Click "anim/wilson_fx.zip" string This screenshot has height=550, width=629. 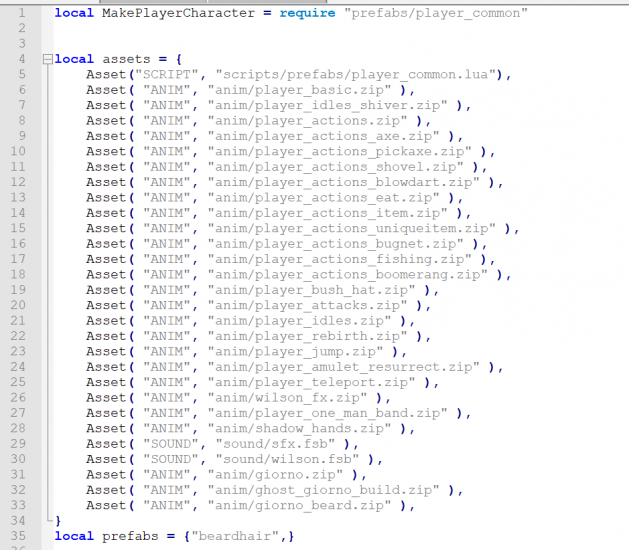(287, 398)
